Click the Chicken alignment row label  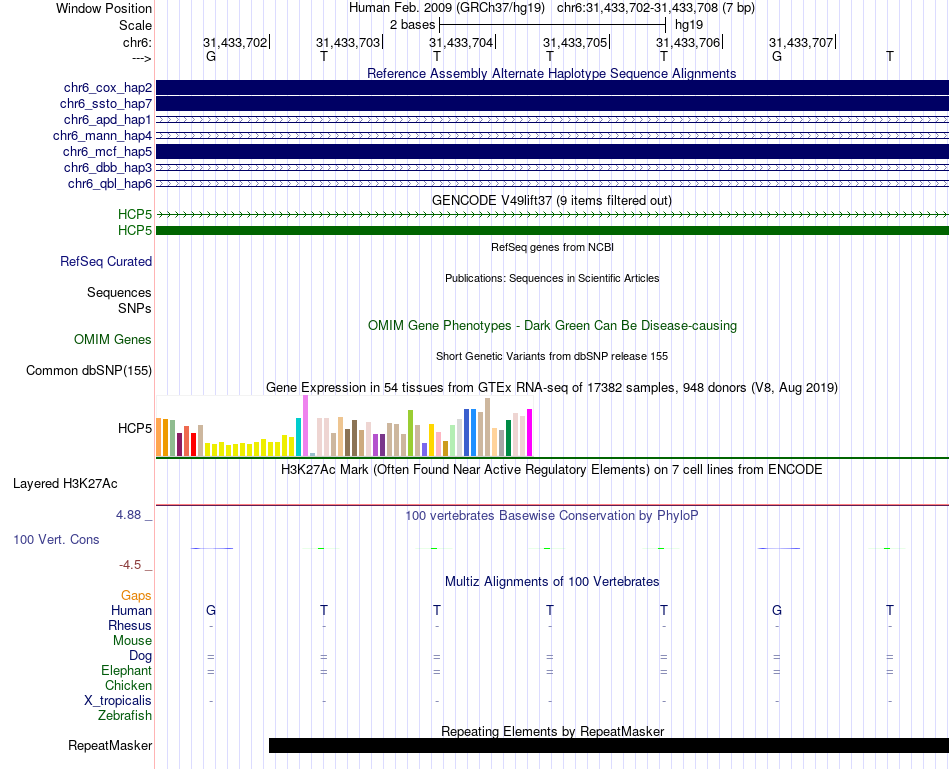pos(128,685)
